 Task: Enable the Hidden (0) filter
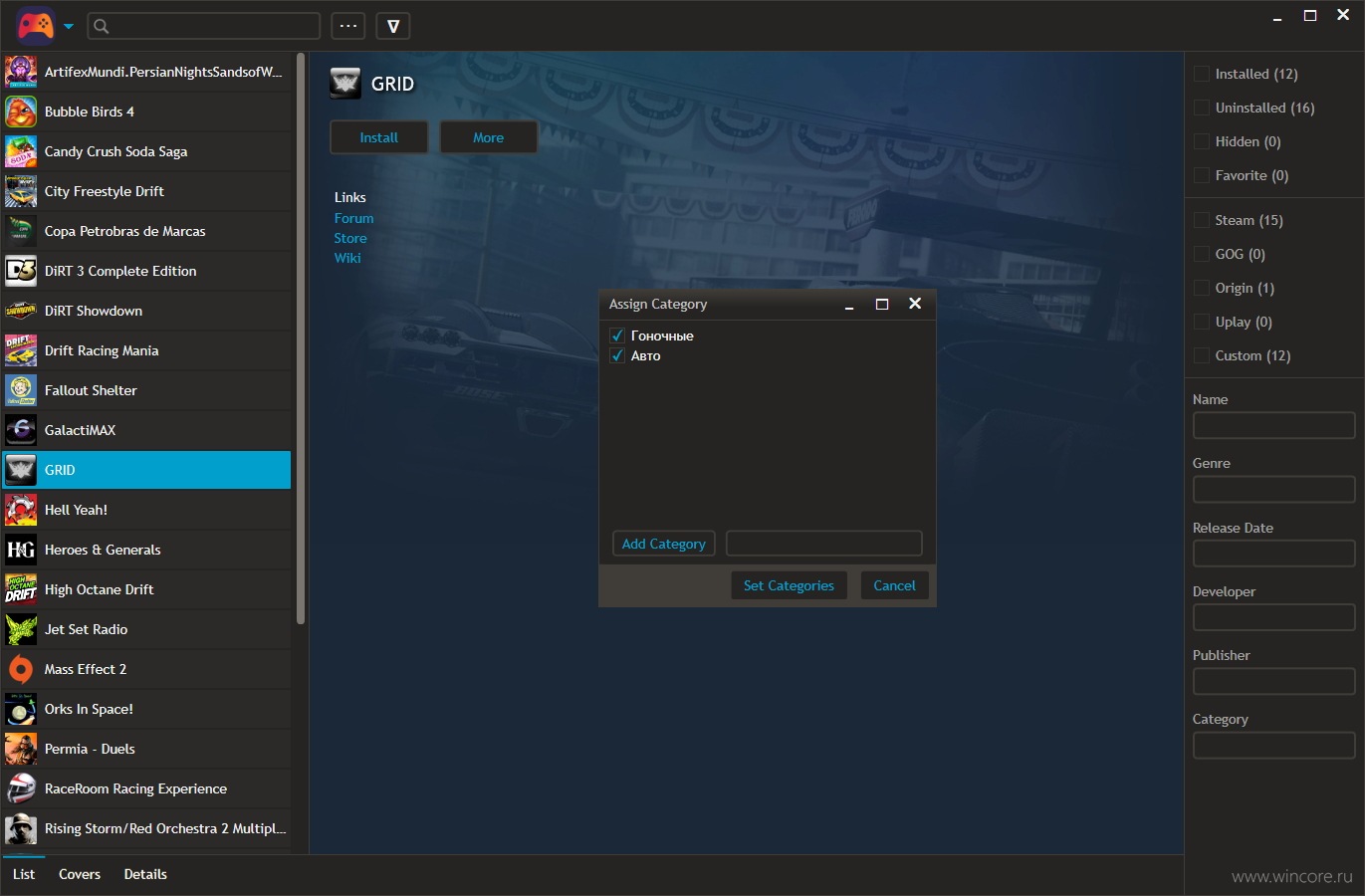pos(1202,141)
